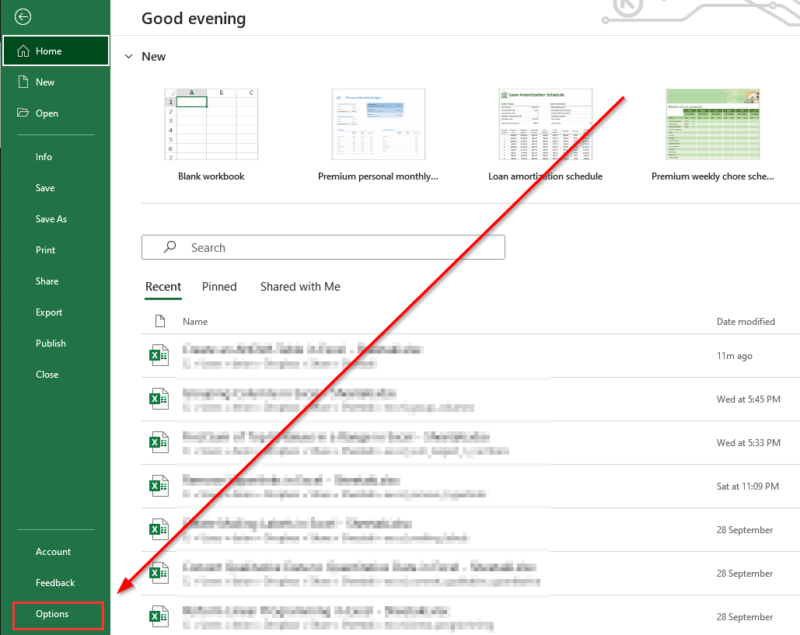Click the Open folder icon in sidebar

click(23, 113)
